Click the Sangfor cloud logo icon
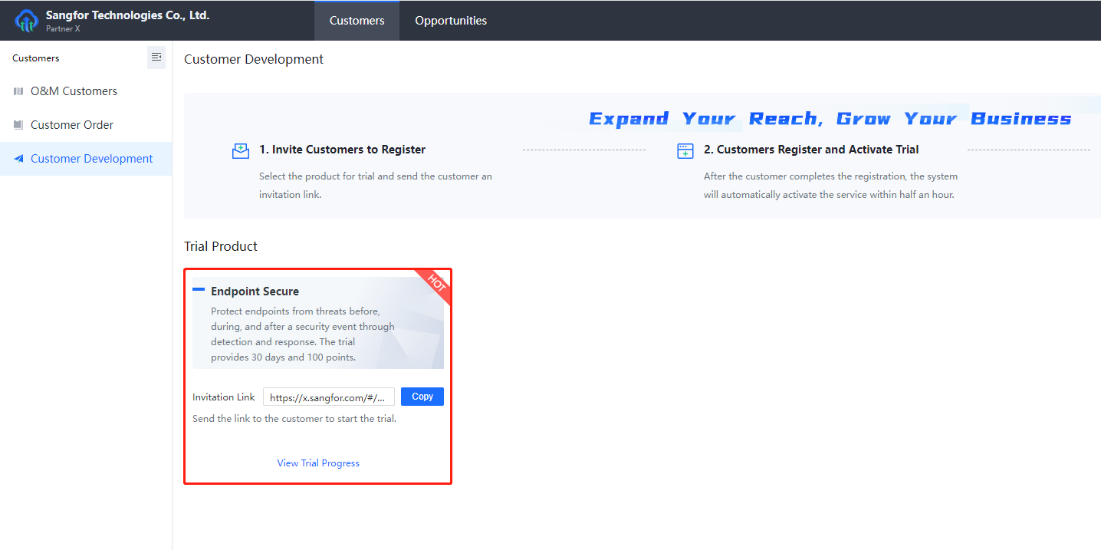 pos(26,20)
